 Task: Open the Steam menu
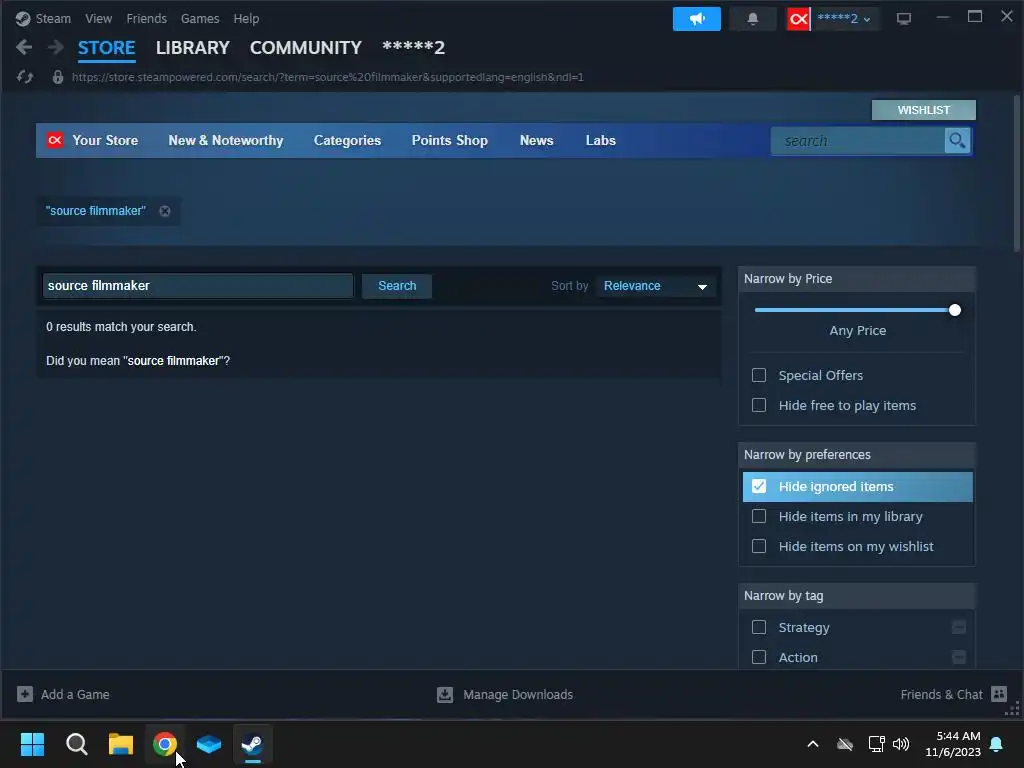click(53, 18)
